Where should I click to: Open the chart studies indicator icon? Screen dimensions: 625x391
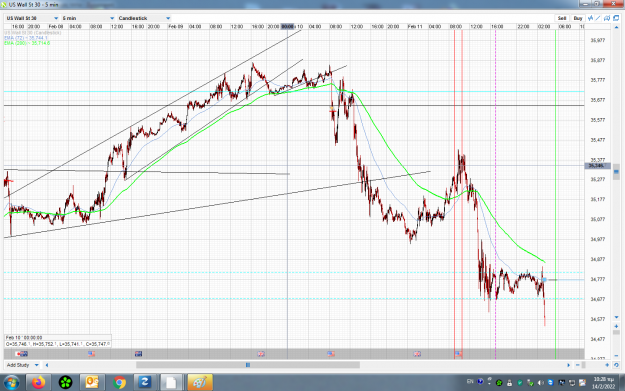(x=591, y=18)
